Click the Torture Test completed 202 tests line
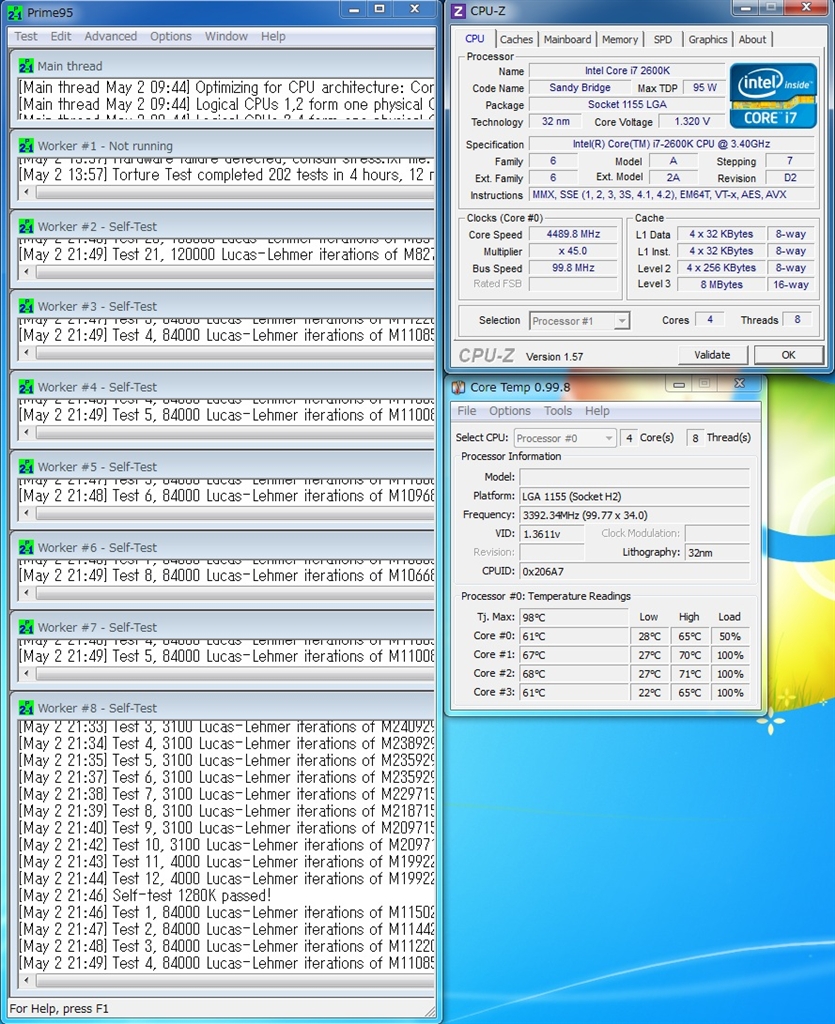This screenshot has height=1024, width=835. coord(226,175)
